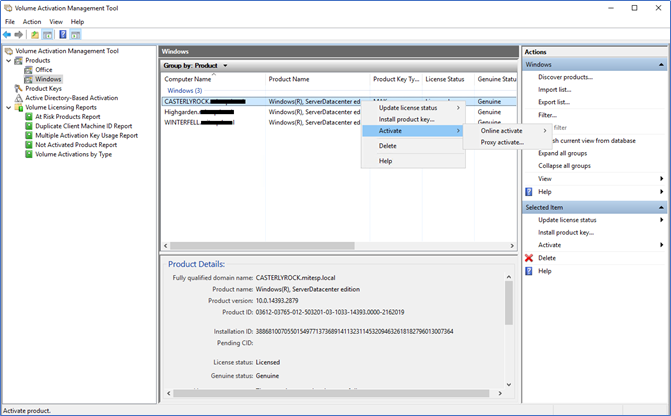Click list horizontal scrollbar left arrow

[166, 246]
